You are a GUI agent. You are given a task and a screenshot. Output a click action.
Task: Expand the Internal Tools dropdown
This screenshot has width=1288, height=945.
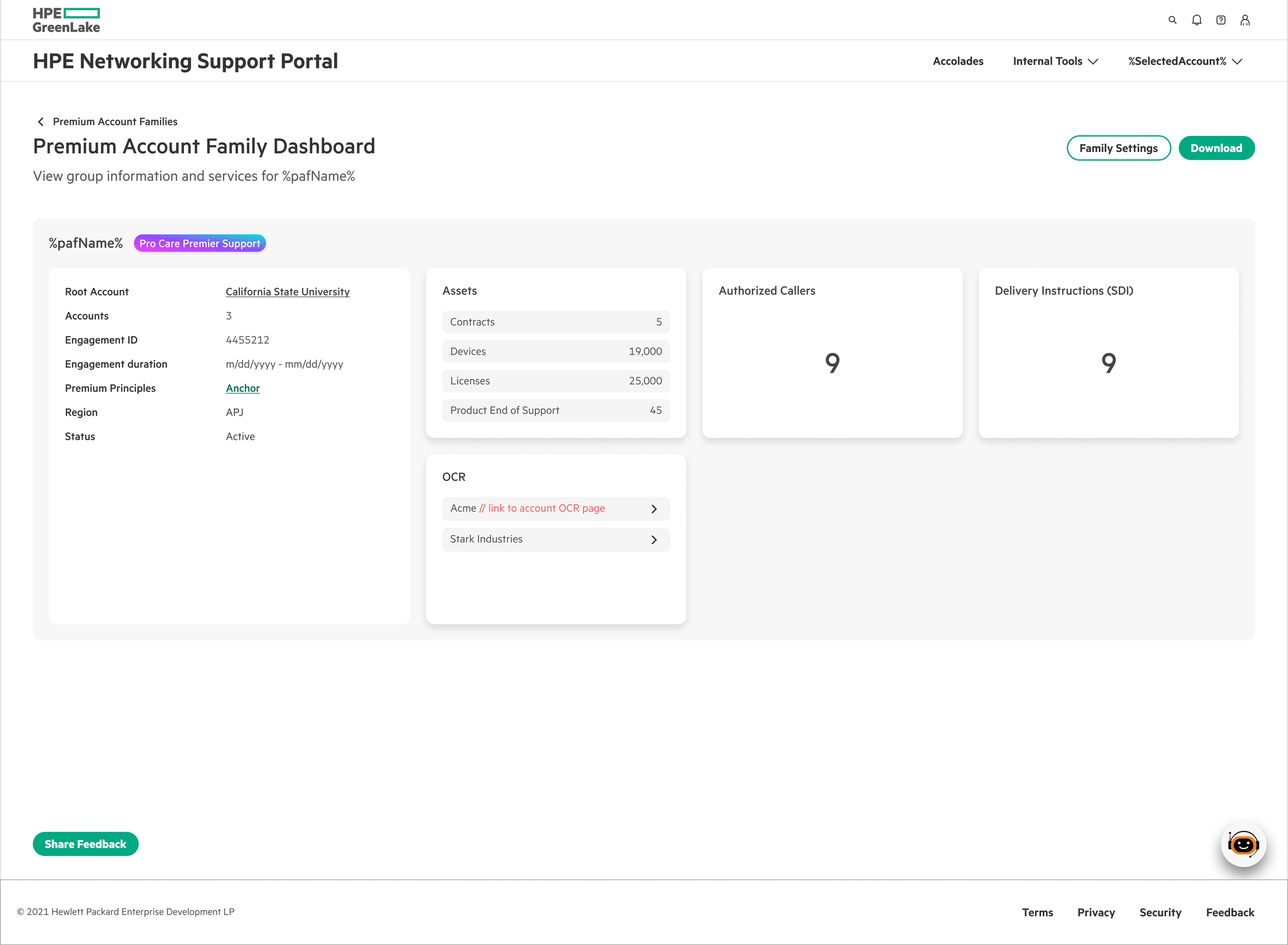pyautogui.click(x=1055, y=61)
